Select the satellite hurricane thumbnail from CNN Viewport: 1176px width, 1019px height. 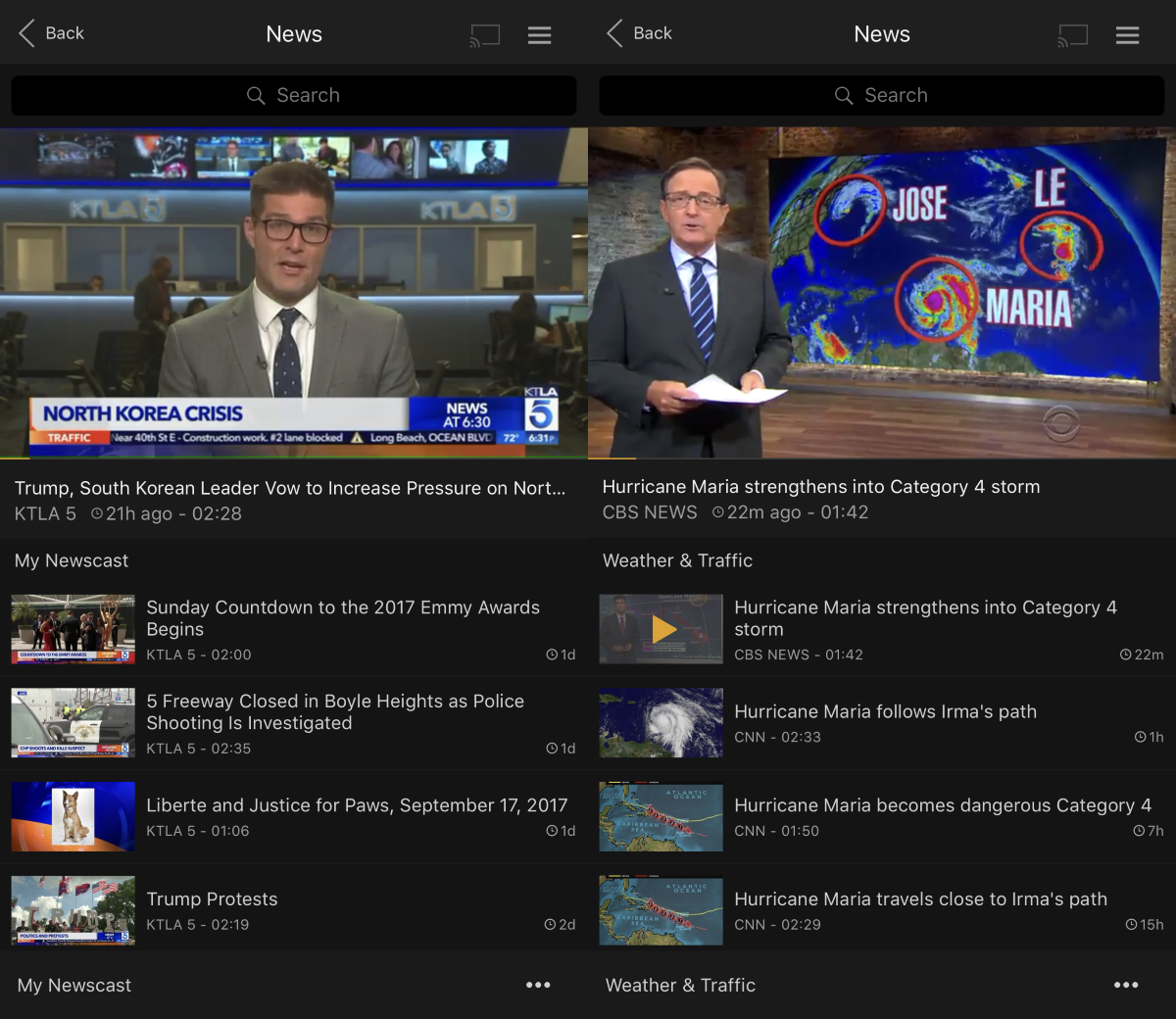661,723
